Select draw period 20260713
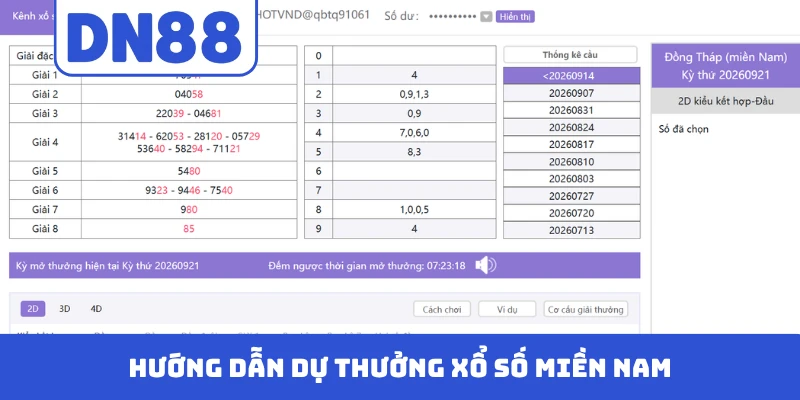This screenshot has width=800, height=400. coord(571,230)
